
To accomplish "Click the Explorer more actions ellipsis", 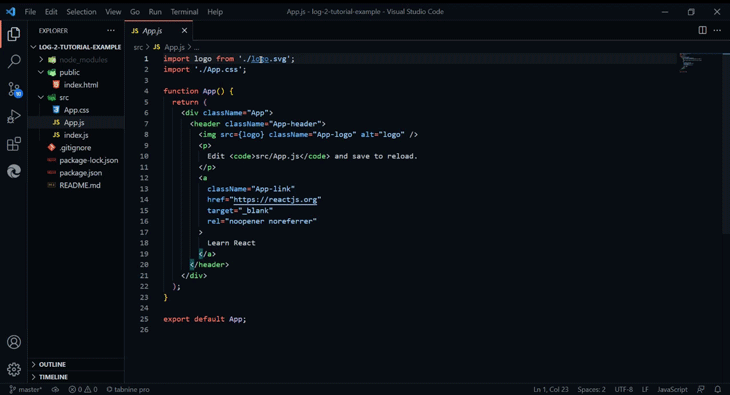I will pos(111,31).
